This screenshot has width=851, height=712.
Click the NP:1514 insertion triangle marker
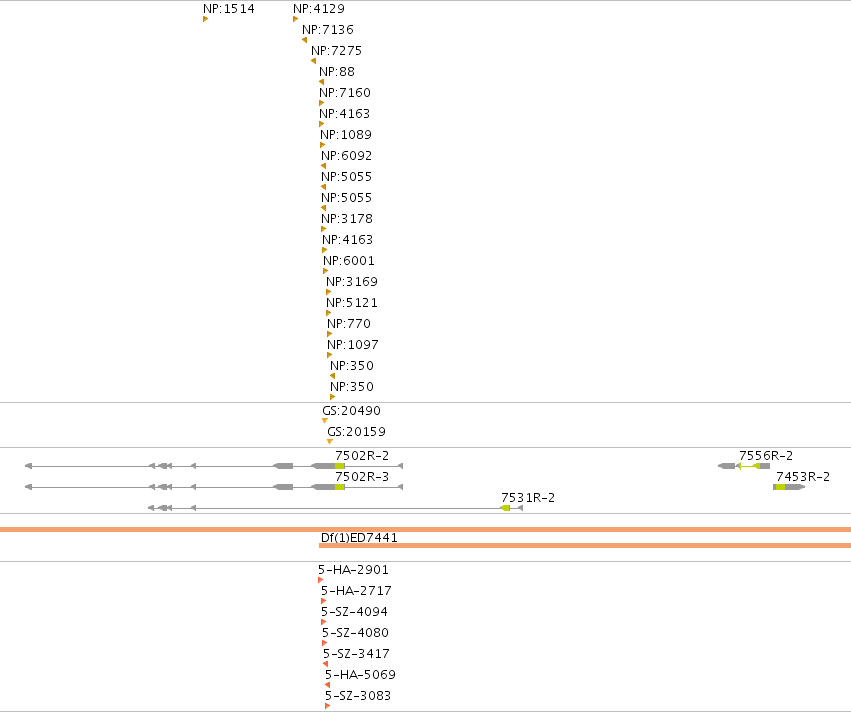[205, 19]
